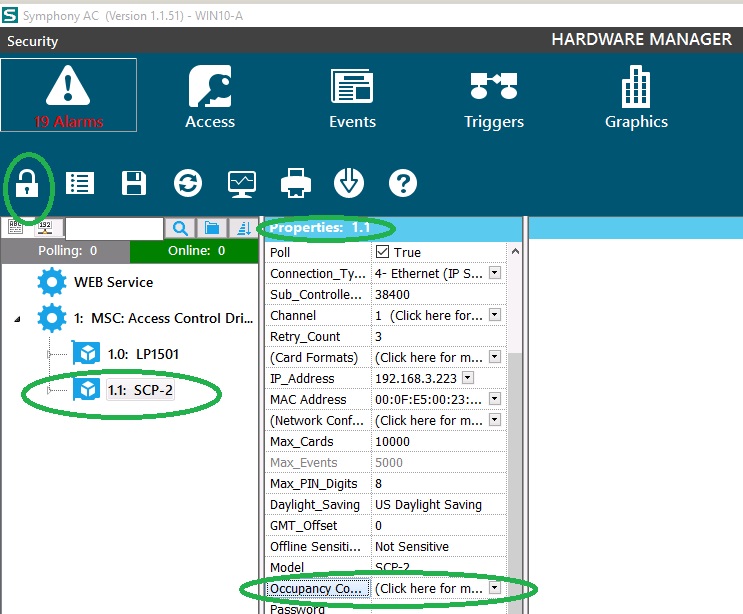
Task: Open the MAC Address dropdown arrow
Action: point(495,398)
